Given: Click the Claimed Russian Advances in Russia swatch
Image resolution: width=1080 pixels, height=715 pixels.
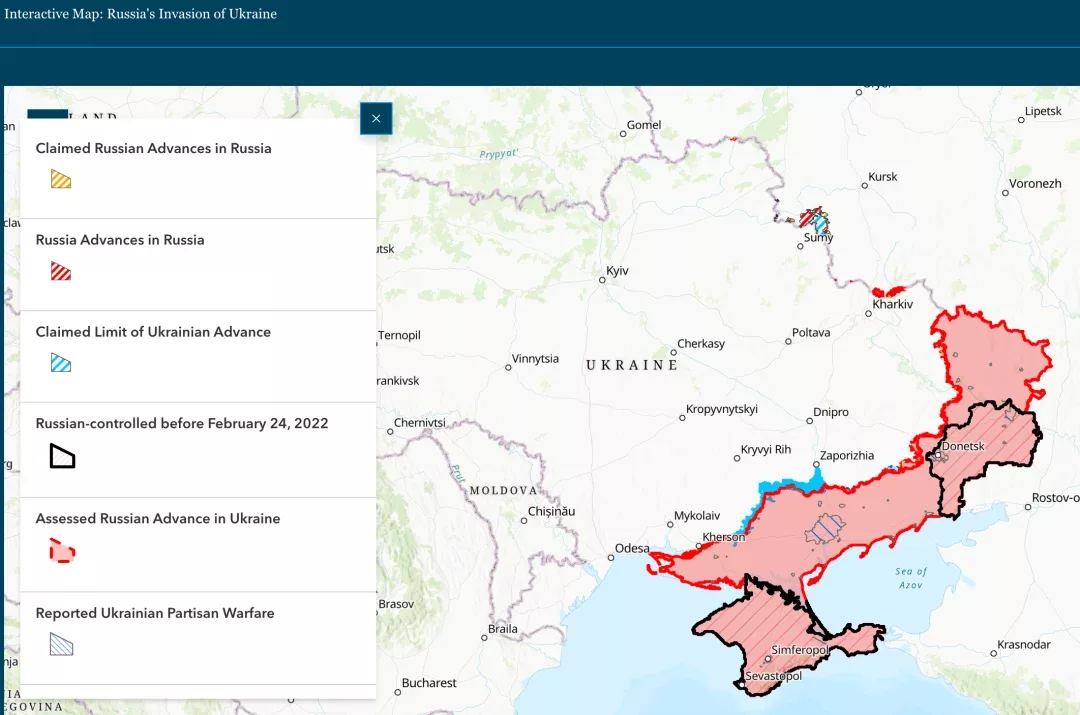Looking at the screenshot, I should click(61, 179).
